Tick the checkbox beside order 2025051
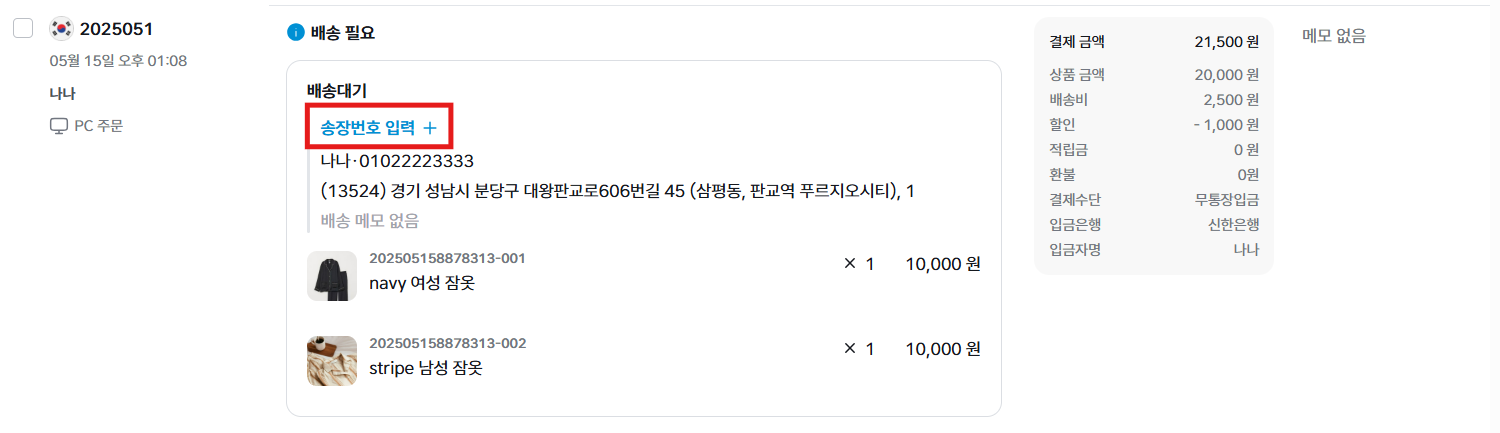 click(x=23, y=28)
